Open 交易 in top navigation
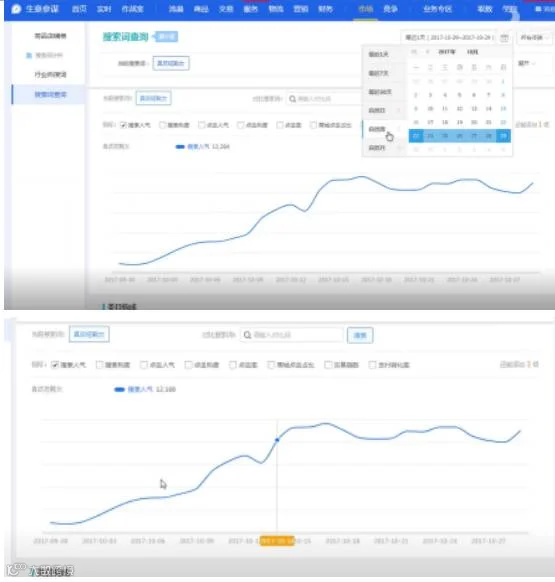The width and height of the screenshot is (555, 582). (226, 9)
